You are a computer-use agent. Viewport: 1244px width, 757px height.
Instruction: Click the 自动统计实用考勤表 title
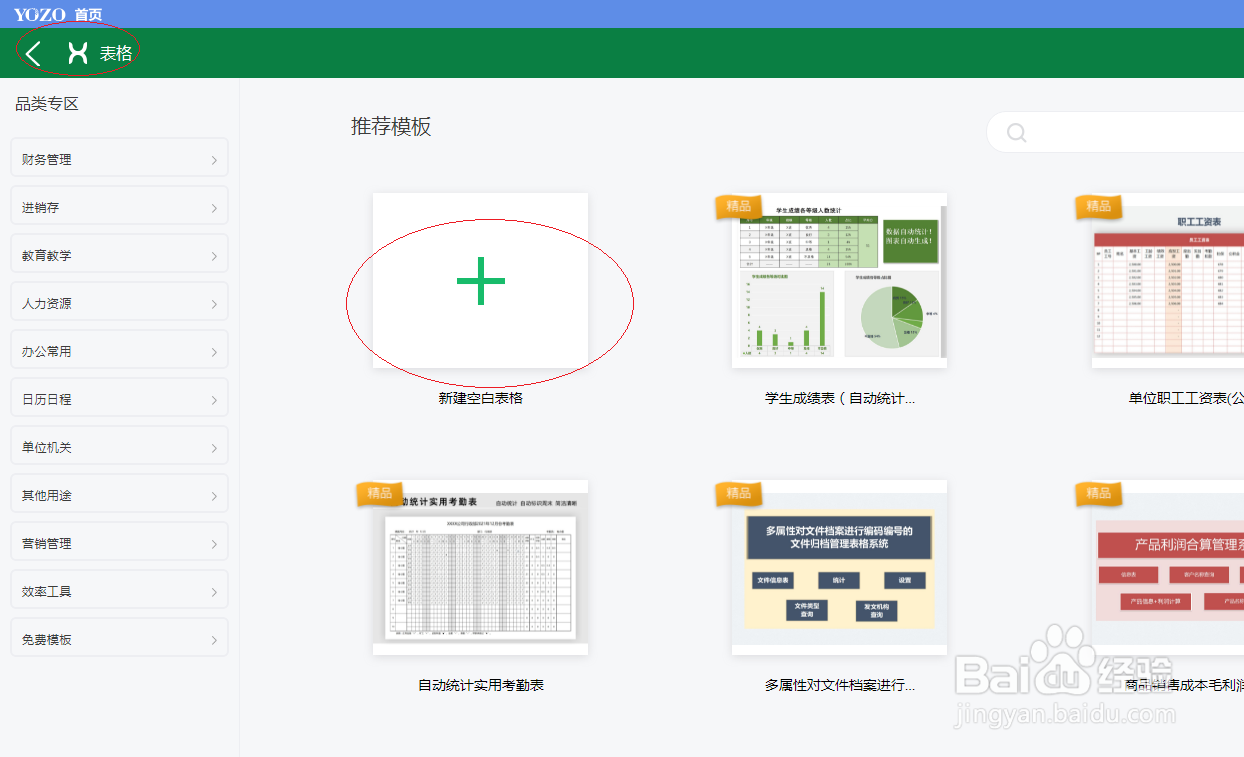pos(481,685)
